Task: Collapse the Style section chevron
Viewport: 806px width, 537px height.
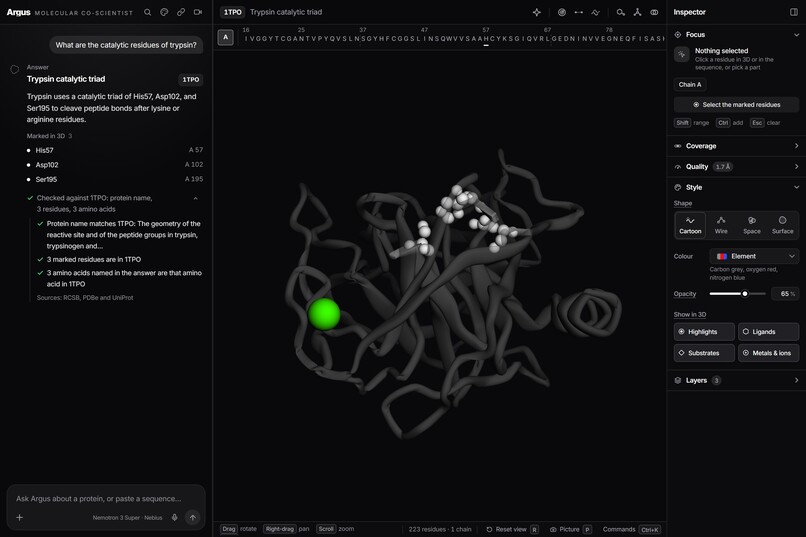Action: 796,188
